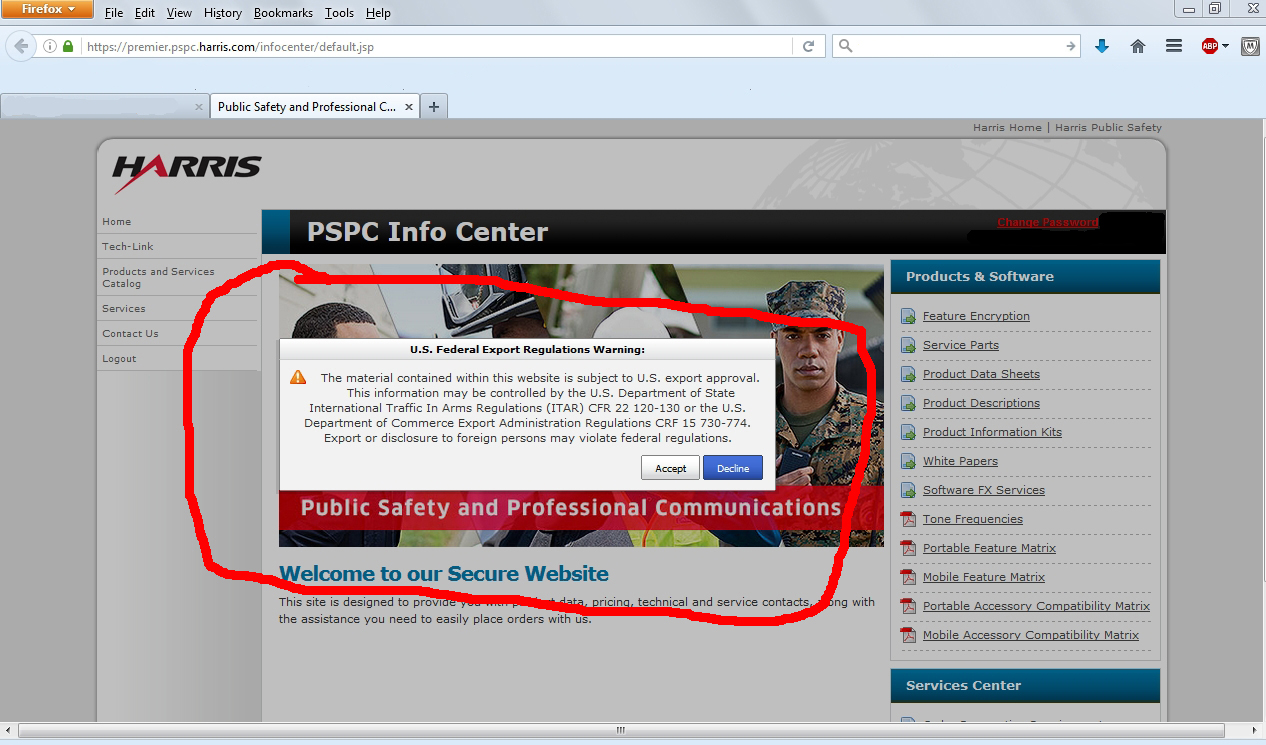Open the Feature Encryption link

pyautogui.click(x=976, y=316)
